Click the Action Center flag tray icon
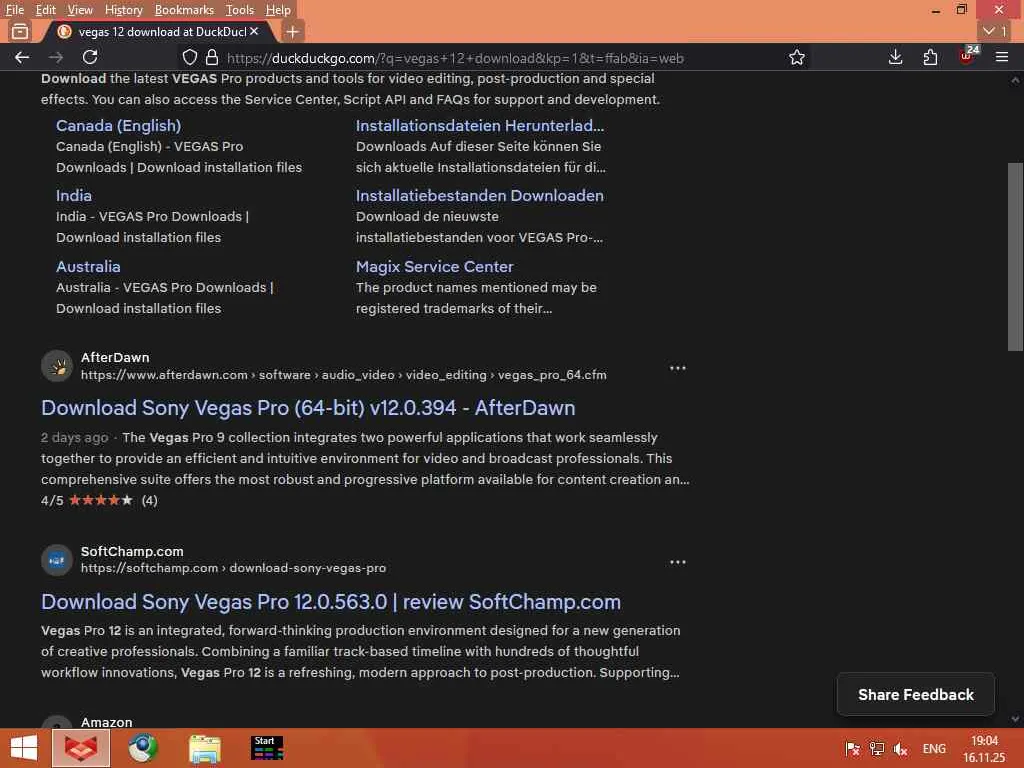This screenshot has width=1024, height=768. [852, 749]
